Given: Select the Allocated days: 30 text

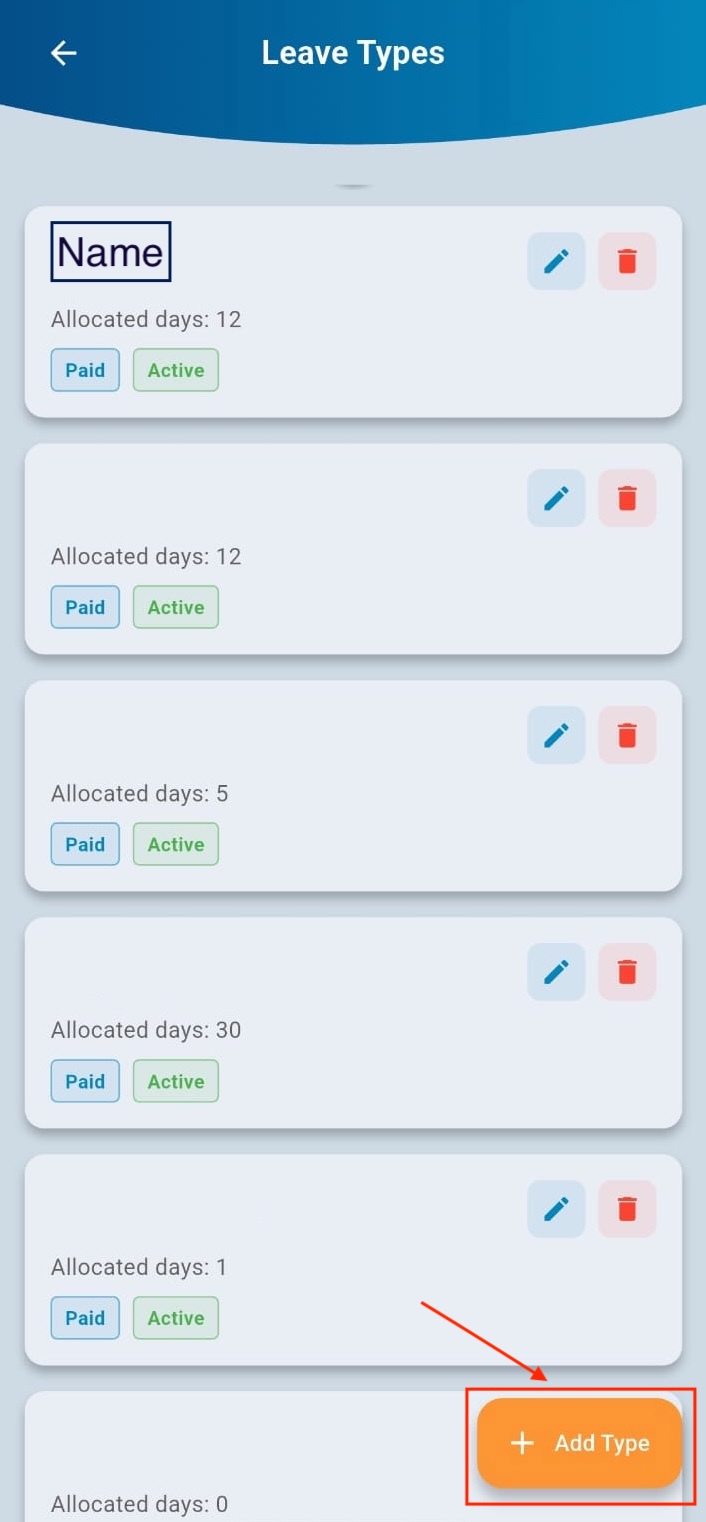Looking at the screenshot, I should [146, 1030].
